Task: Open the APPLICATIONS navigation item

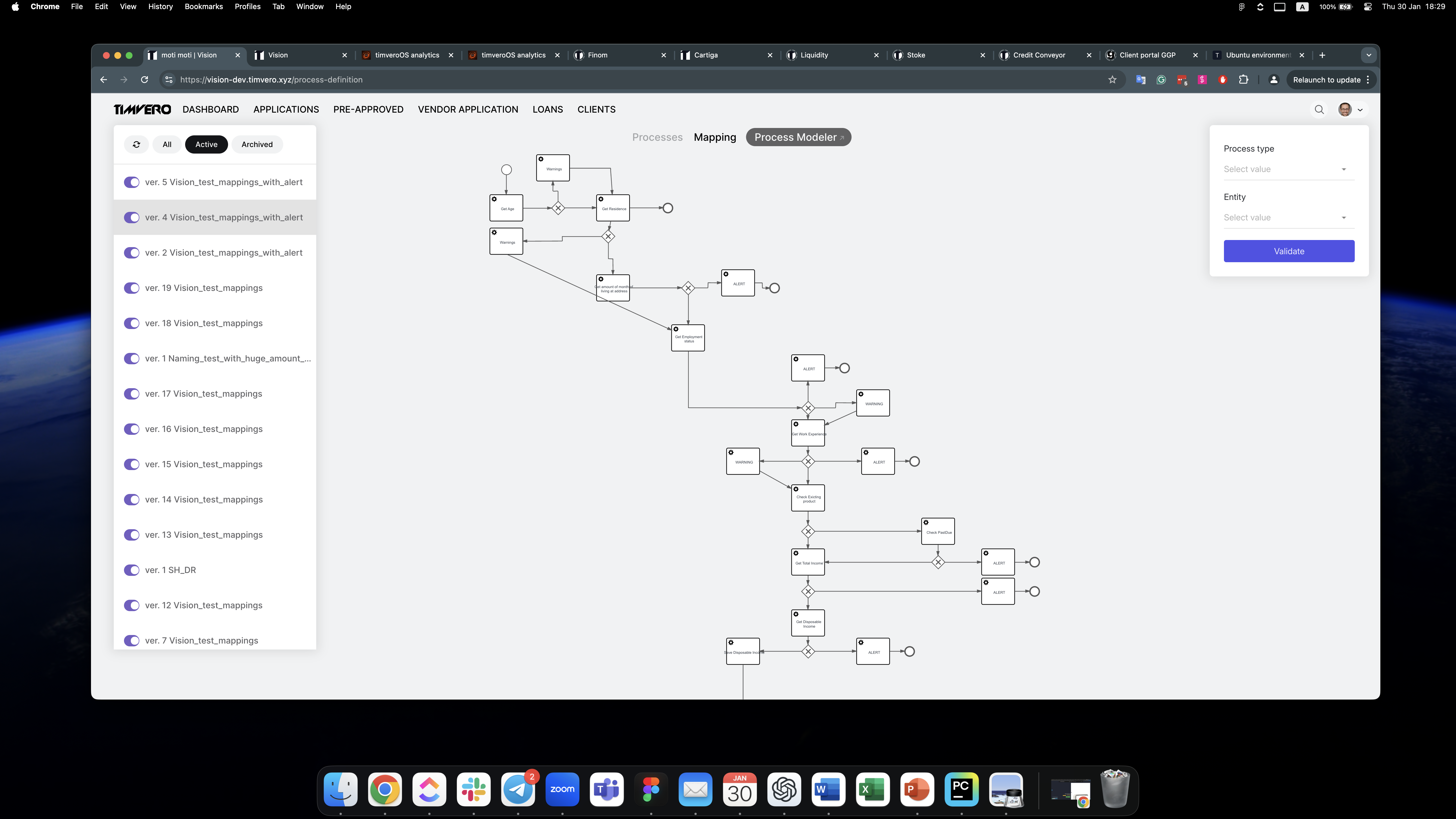Action: pyautogui.click(x=286, y=110)
